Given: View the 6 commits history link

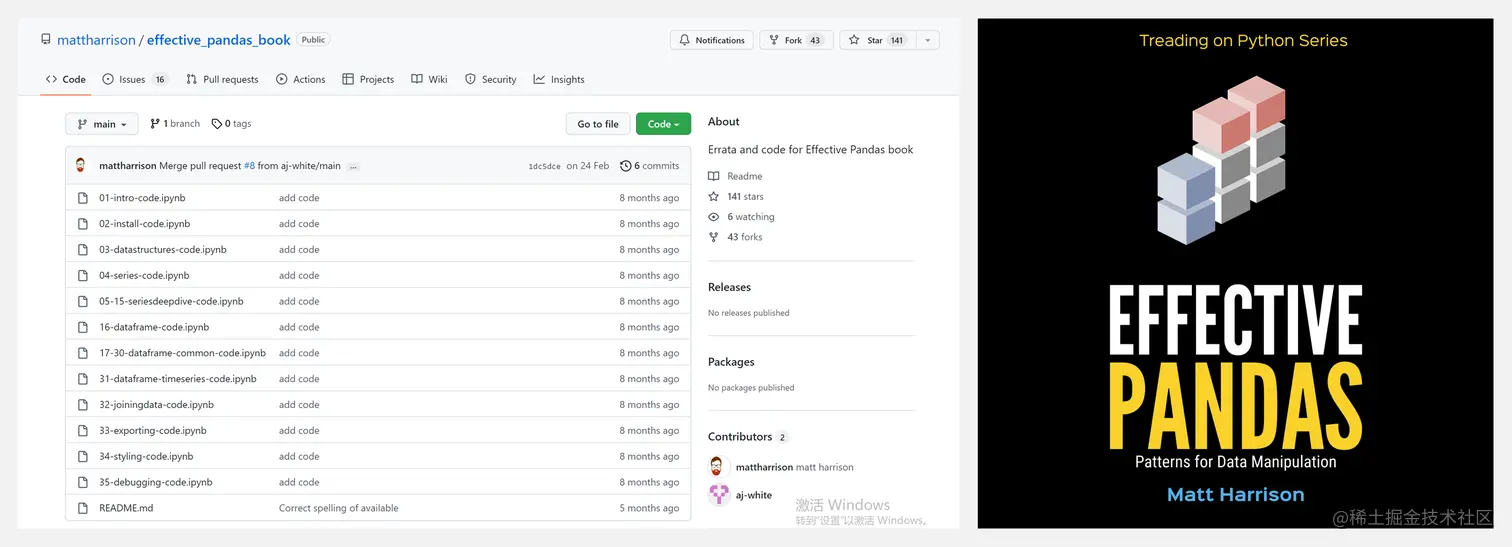Looking at the screenshot, I should [649, 166].
